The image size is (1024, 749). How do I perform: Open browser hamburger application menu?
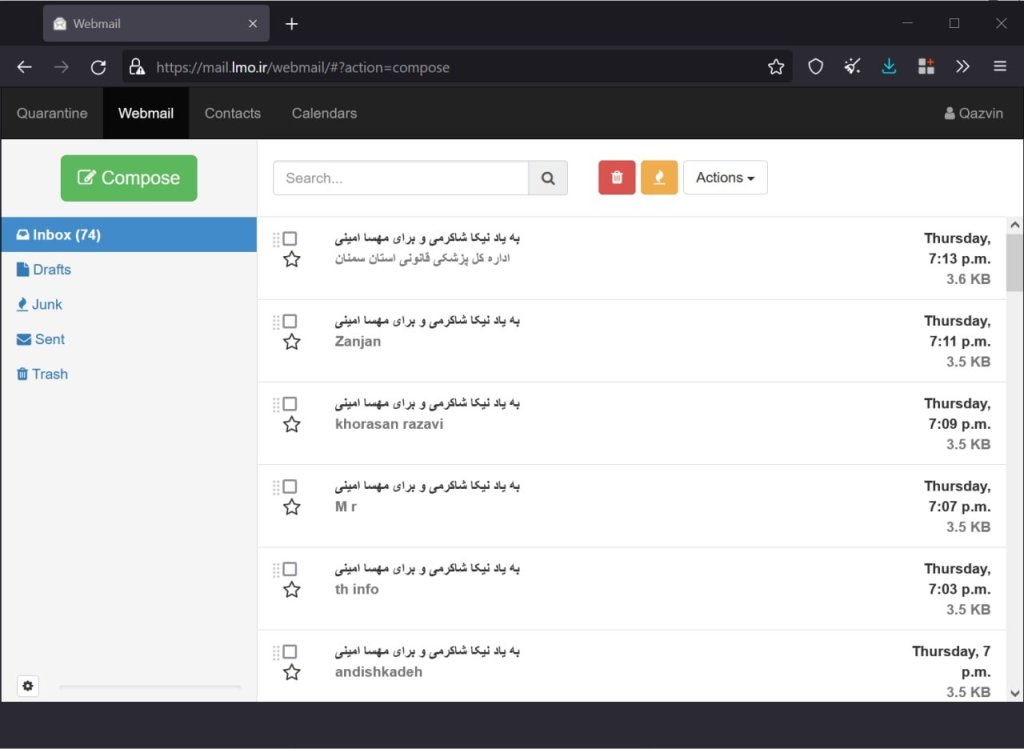[1000, 67]
